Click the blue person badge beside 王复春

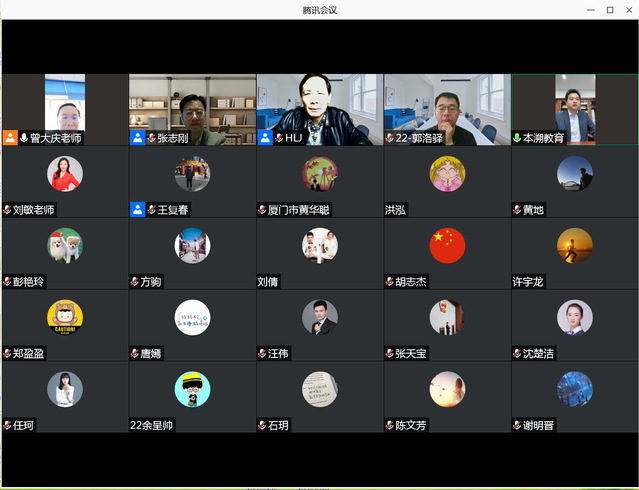click(x=137, y=210)
